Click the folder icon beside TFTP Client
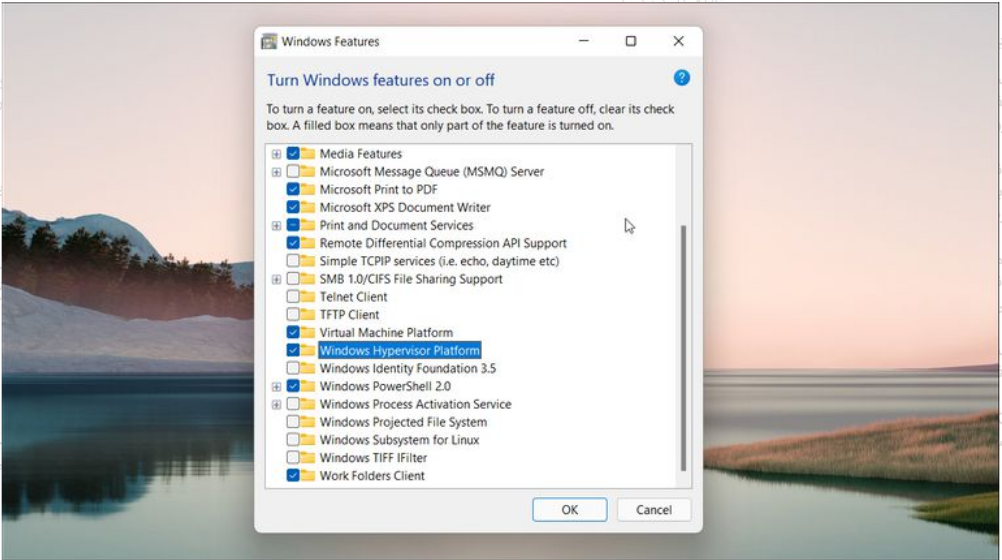Viewport: 1002px width, 560px height. (x=308, y=315)
